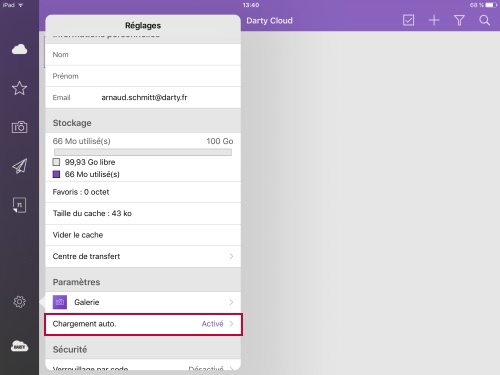This screenshot has height=375, width=500.
Task: Tap the 13:40 clock in status bar
Action: [251, 5]
